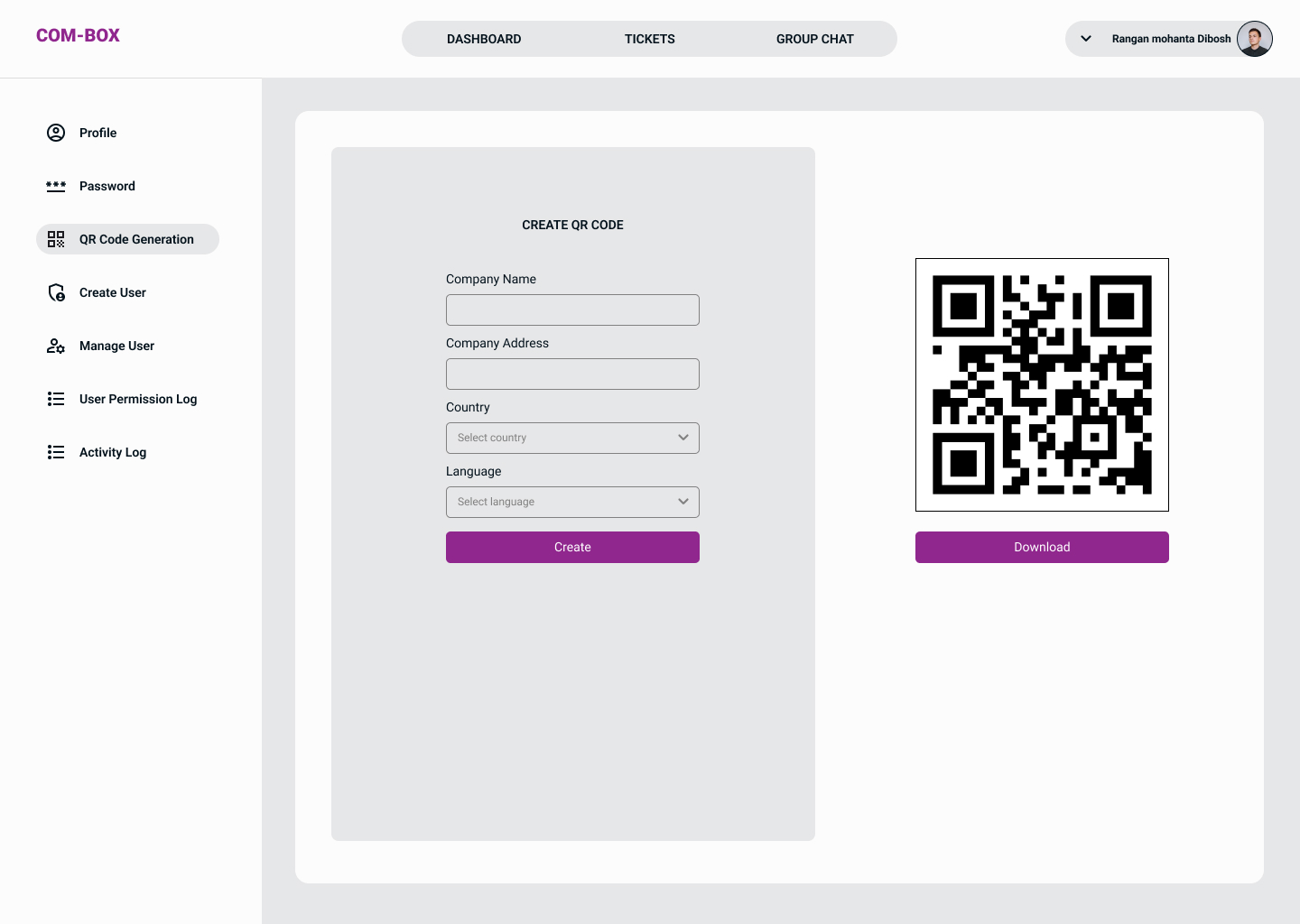Click the QR Code Generation grid icon
This screenshot has width=1300, height=924.
tap(56, 239)
